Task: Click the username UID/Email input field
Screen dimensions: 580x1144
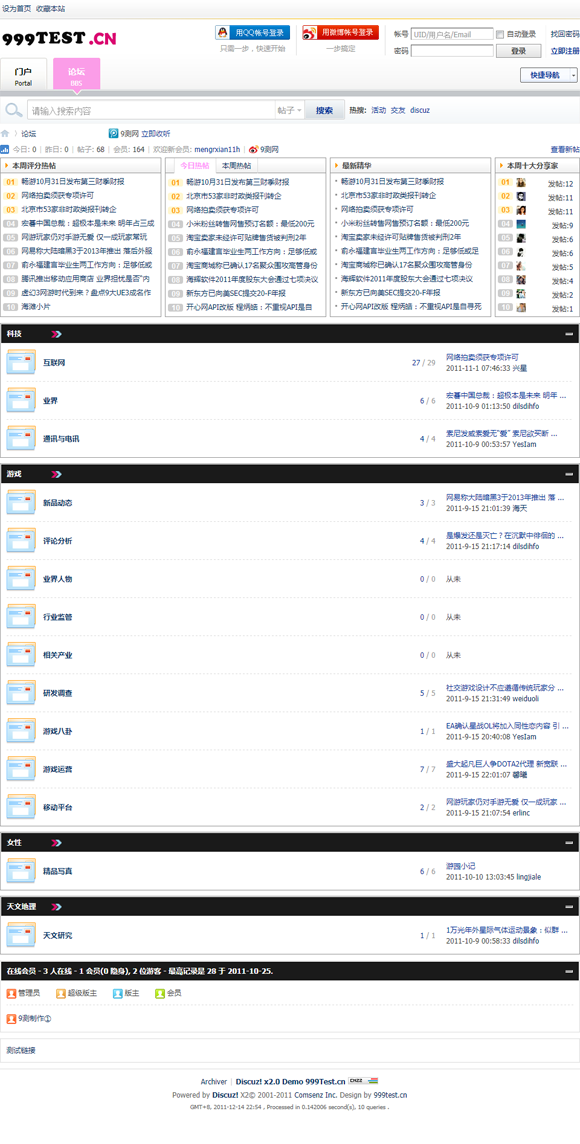Action: 452,34
